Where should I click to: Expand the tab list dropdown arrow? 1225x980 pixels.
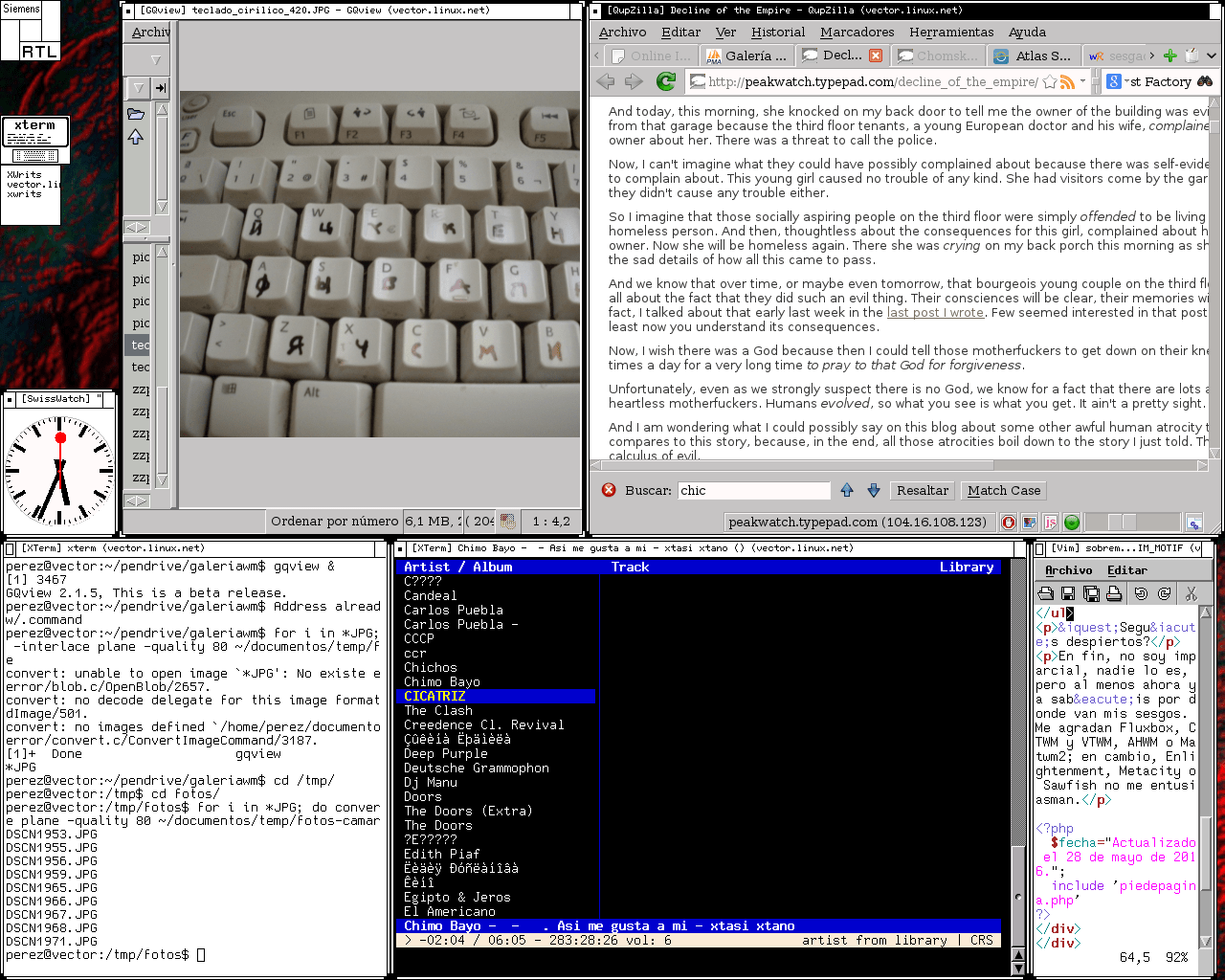pyautogui.click(x=1211, y=56)
